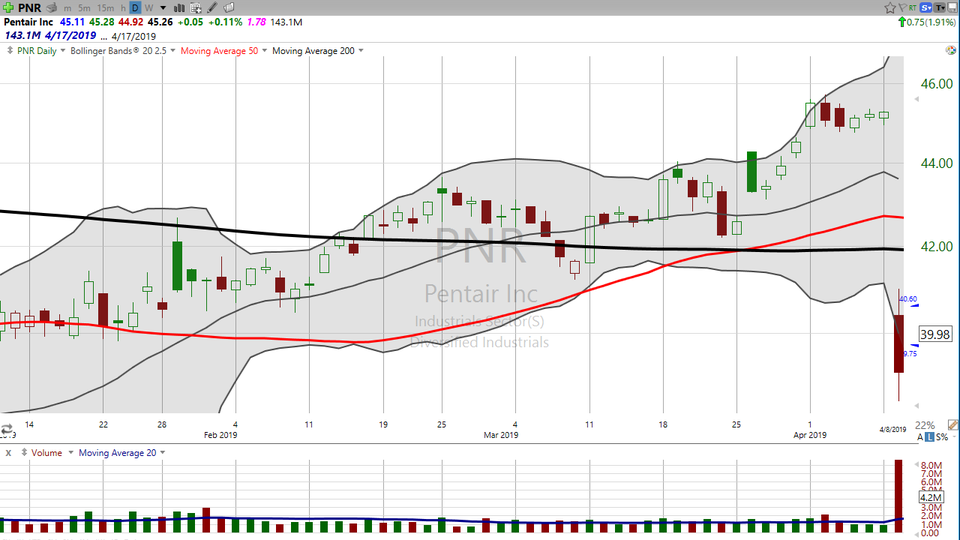The width and height of the screenshot is (960, 540).
Task: Open the bar chart style icon
Action: click(179, 8)
